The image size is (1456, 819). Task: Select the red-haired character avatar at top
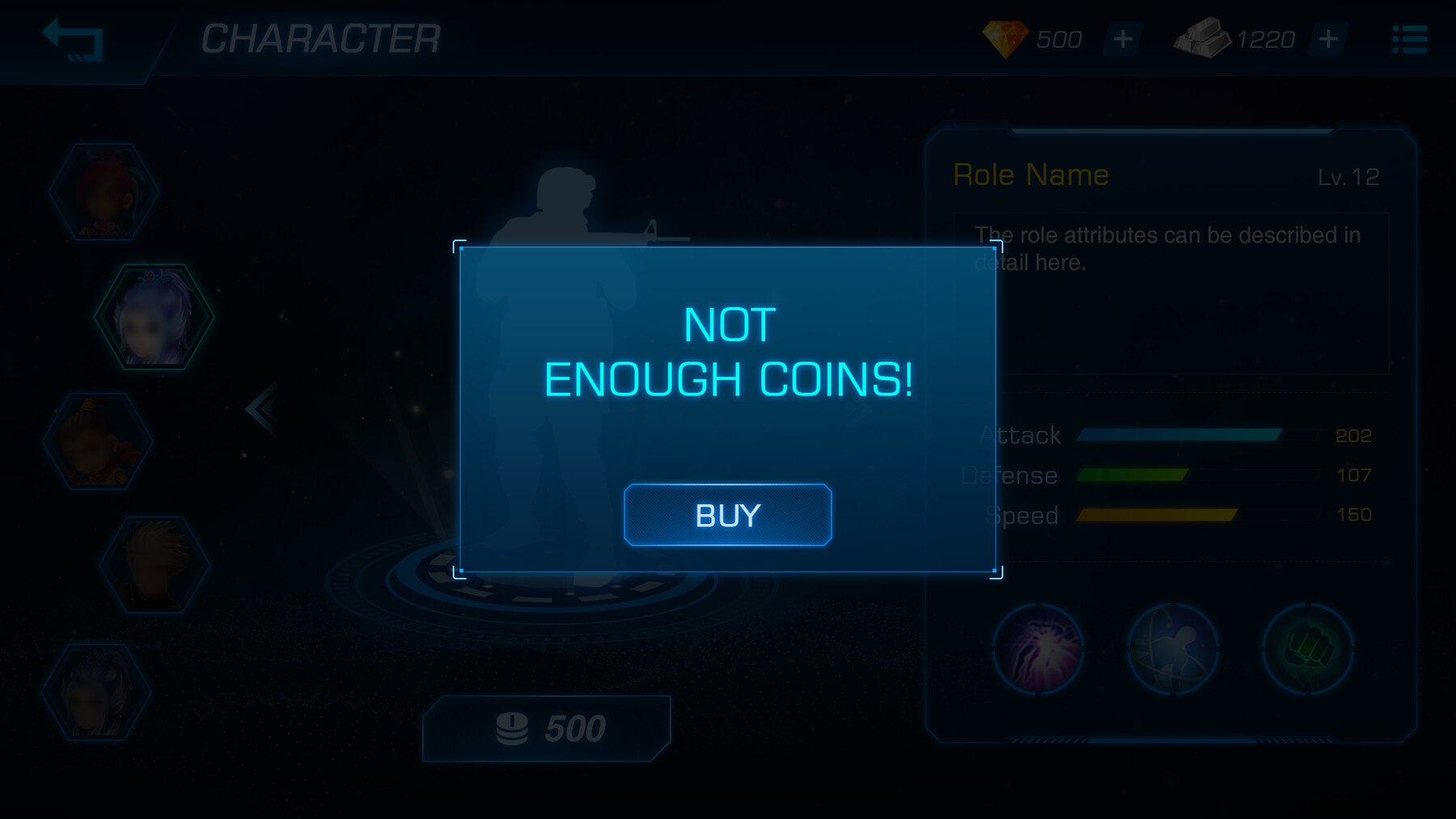click(104, 192)
